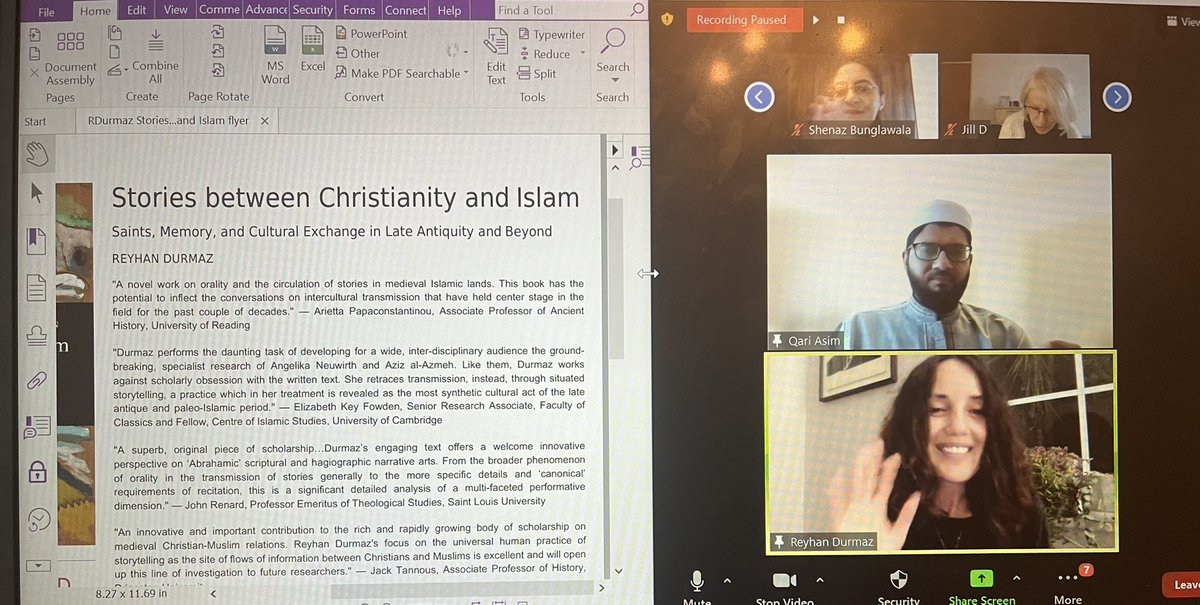1200x605 pixels.
Task: Open the Stamp panel icon in sidebar
Action: [x=36, y=334]
